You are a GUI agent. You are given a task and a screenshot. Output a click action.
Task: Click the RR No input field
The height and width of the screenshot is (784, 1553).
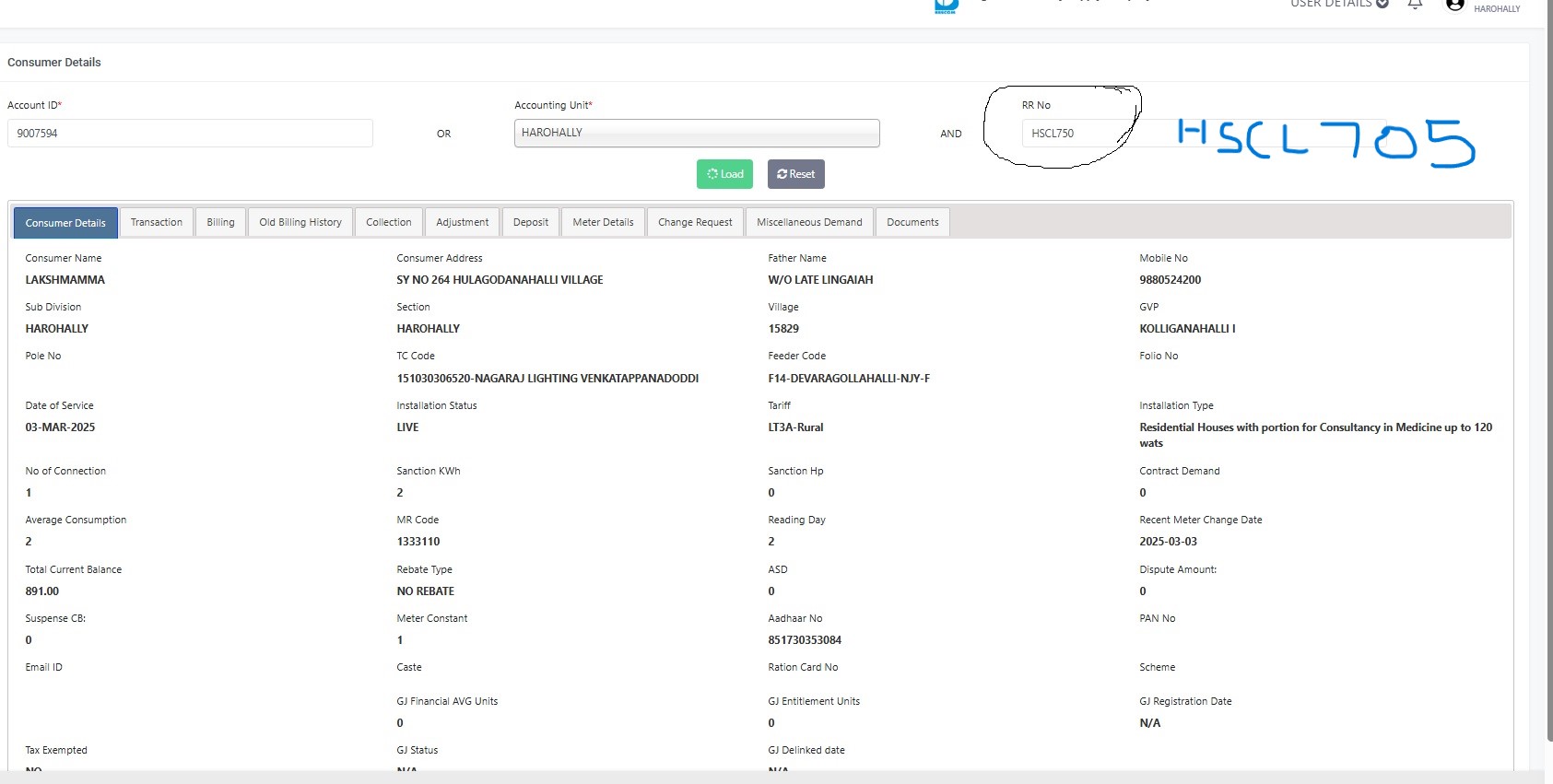point(1074,134)
